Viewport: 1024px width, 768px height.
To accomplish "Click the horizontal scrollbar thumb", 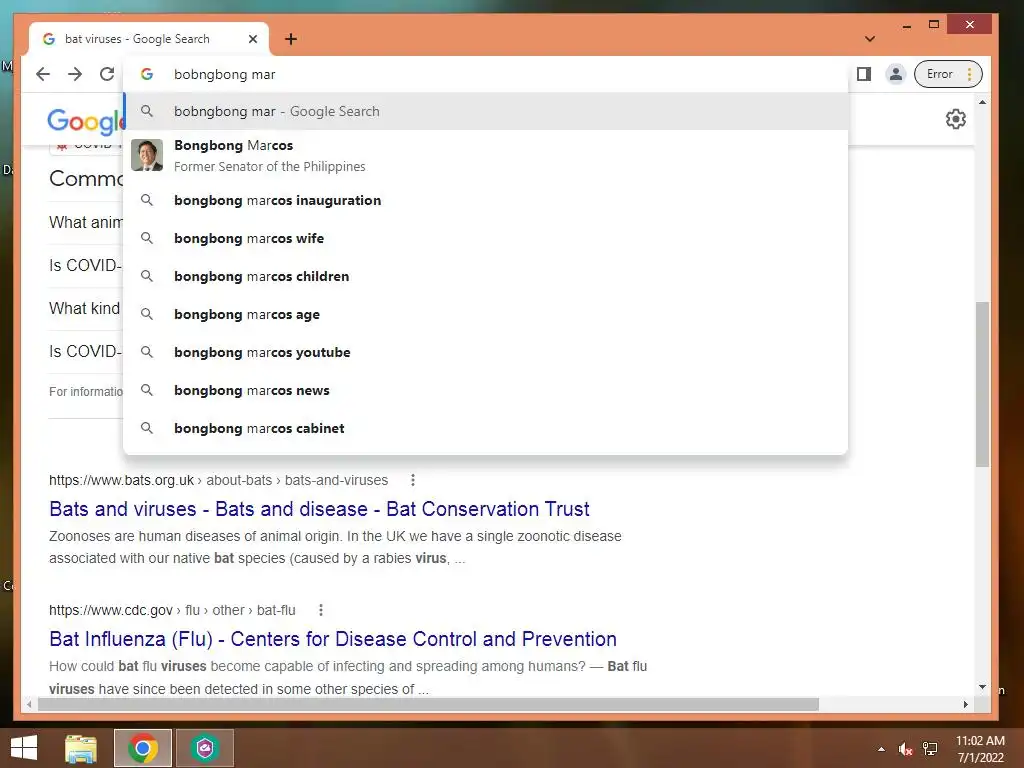I will (428, 704).
